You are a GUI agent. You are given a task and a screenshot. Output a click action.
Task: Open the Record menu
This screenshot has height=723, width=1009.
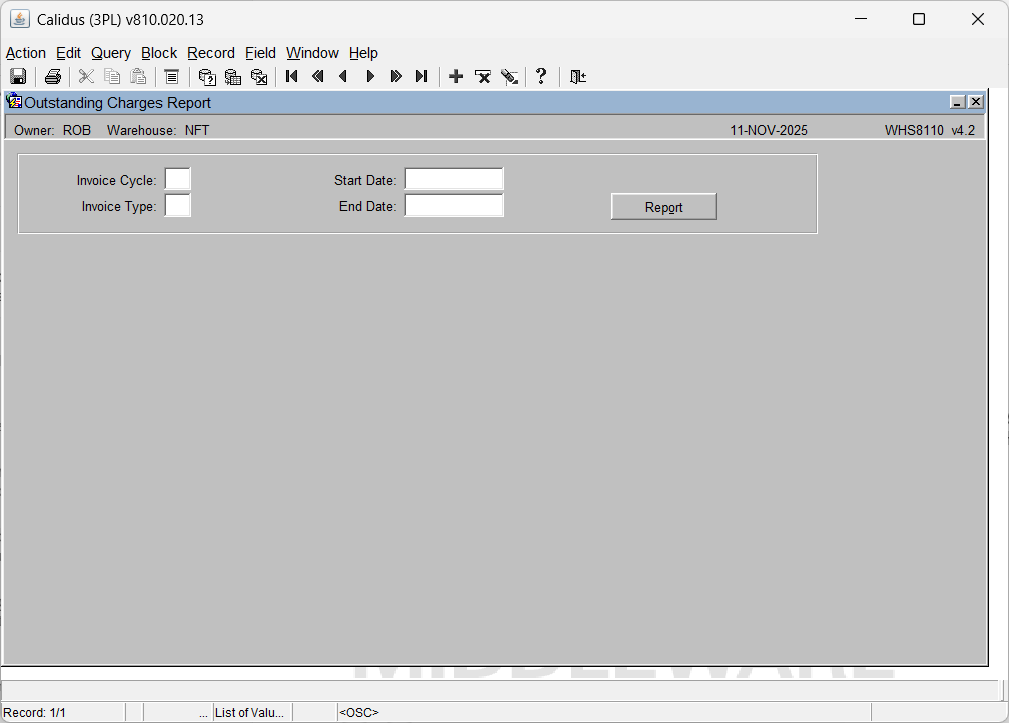[211, 53]
